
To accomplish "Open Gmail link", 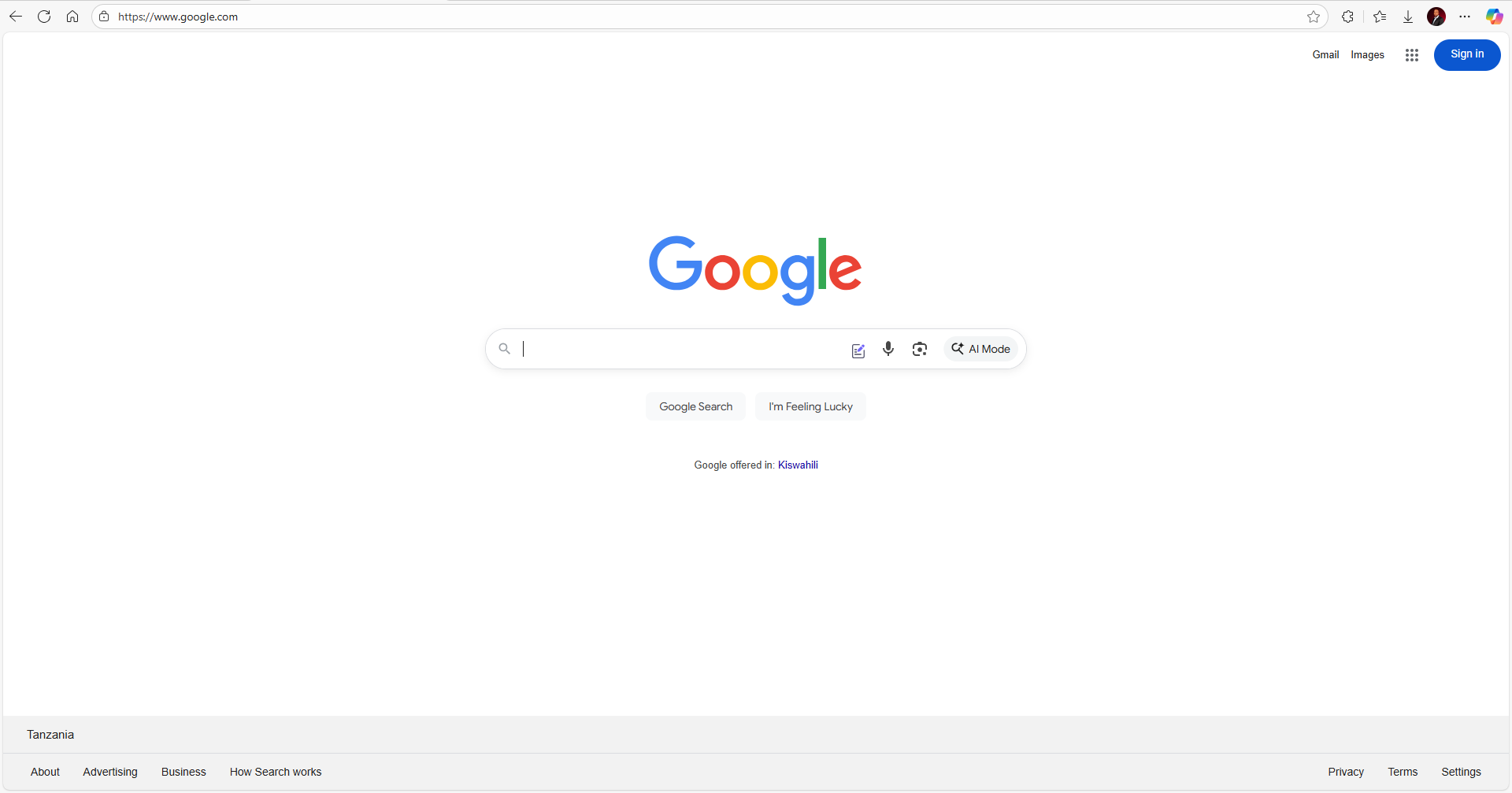I will coord(1325,54).
